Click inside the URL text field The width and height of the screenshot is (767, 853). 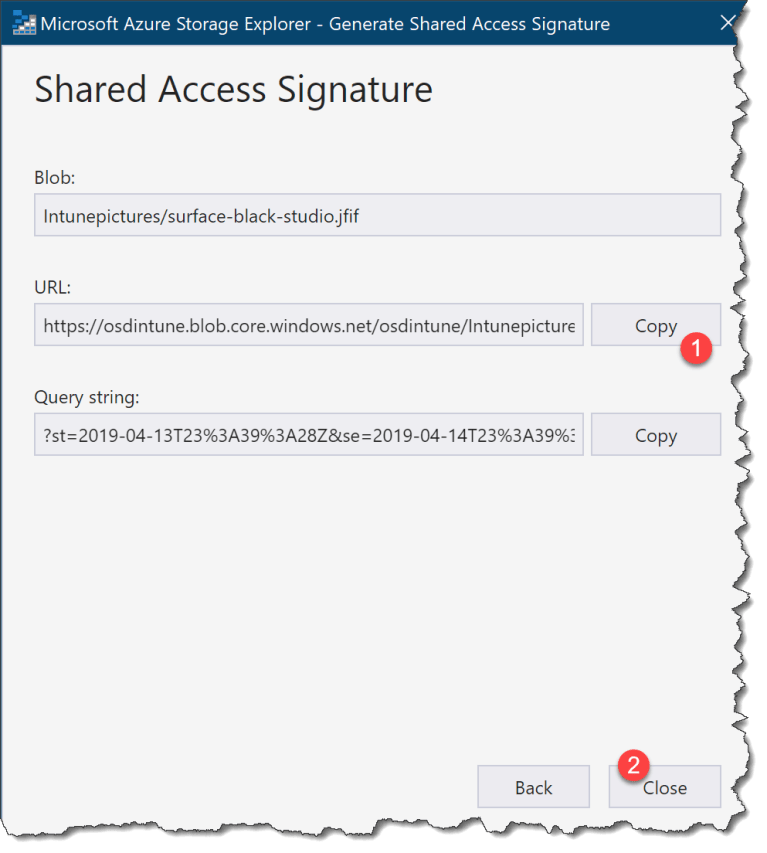point(309,325)
